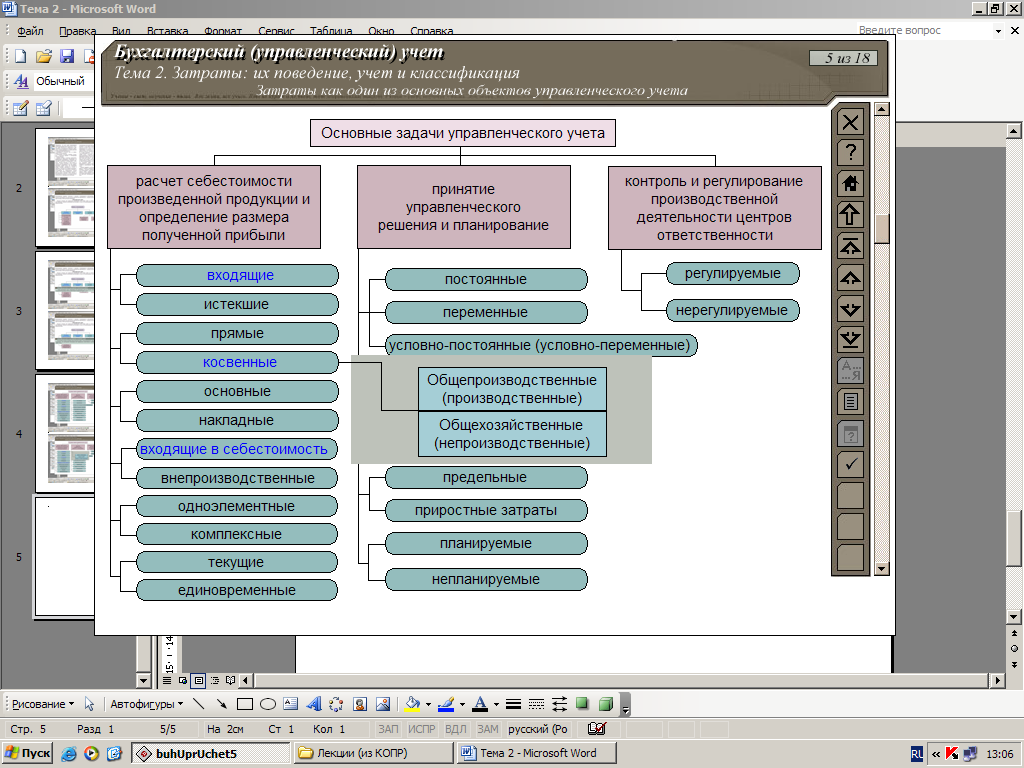Expand the Fill Color arrow dropdown
This screenshot has height=768, width=1024.
pyautogui.click(x=428, y=704)
